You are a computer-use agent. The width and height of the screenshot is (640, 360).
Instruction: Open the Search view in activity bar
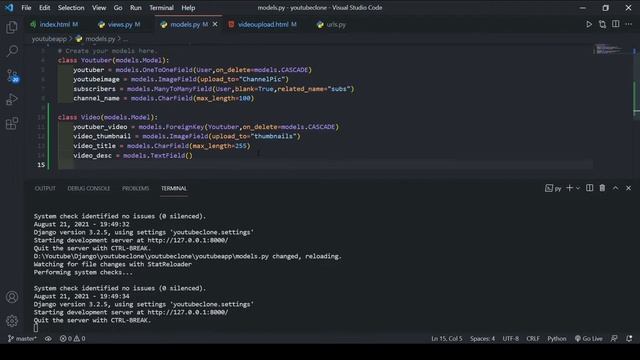tap(12, 51)
